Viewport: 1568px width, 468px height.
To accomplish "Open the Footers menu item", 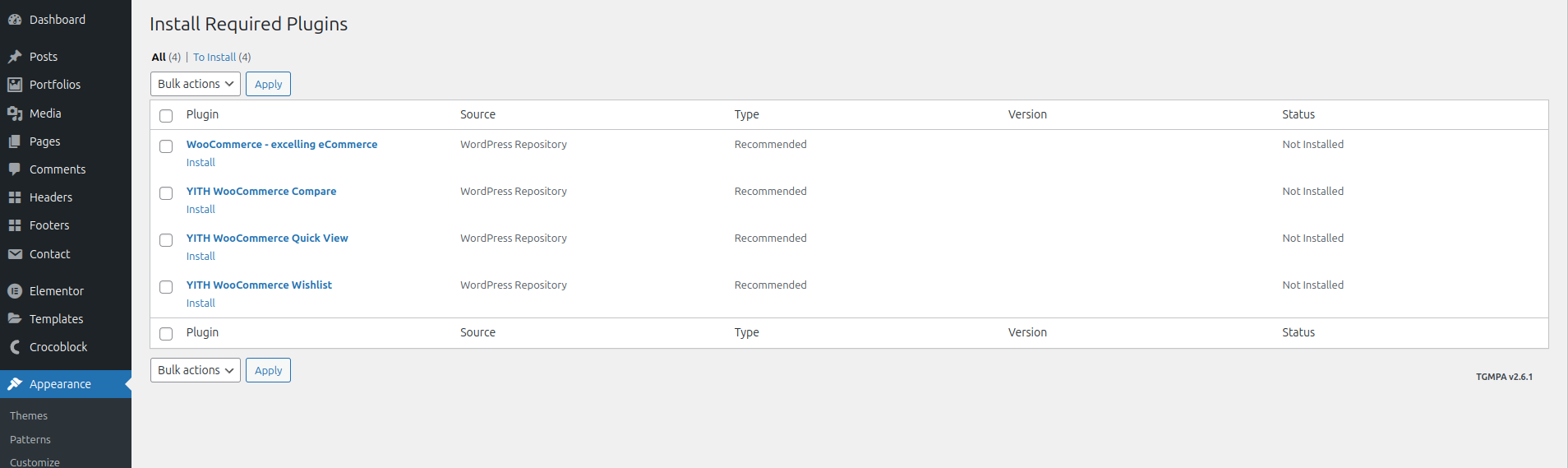I will [66, 225].
